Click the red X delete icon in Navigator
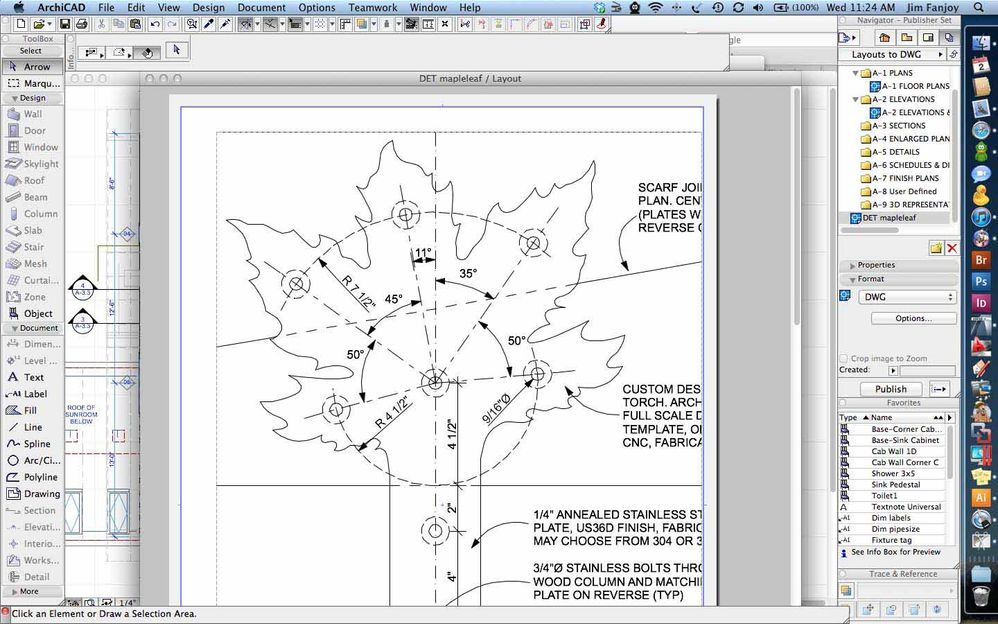 coord(952,248)
